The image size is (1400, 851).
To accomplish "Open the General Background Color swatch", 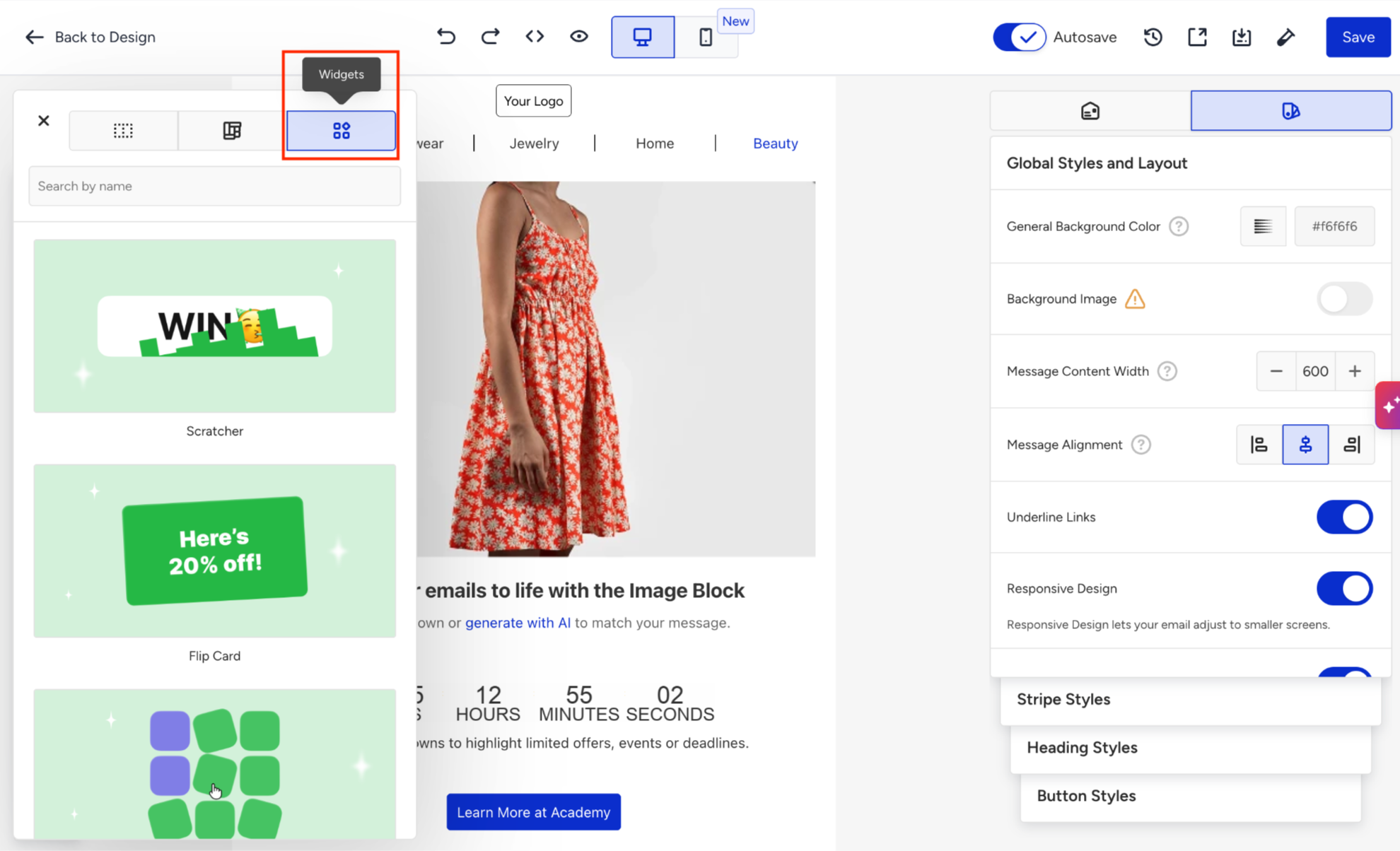I will pyautogui.click(x=1263, y=226).
